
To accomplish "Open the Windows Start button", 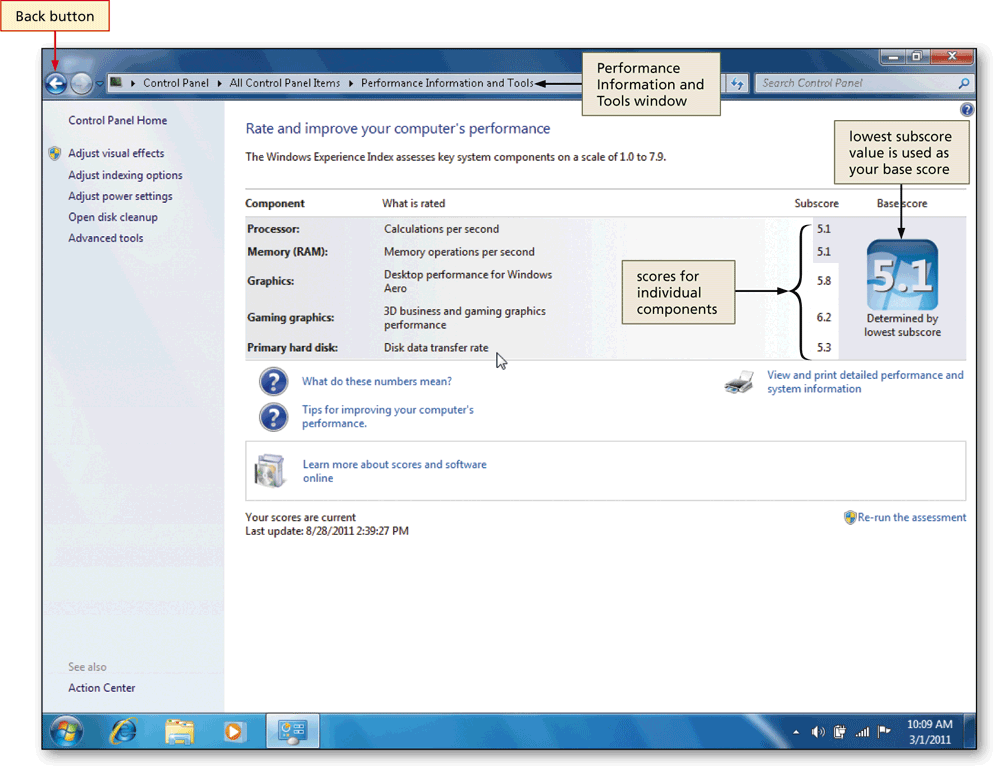I will (67, 731).
